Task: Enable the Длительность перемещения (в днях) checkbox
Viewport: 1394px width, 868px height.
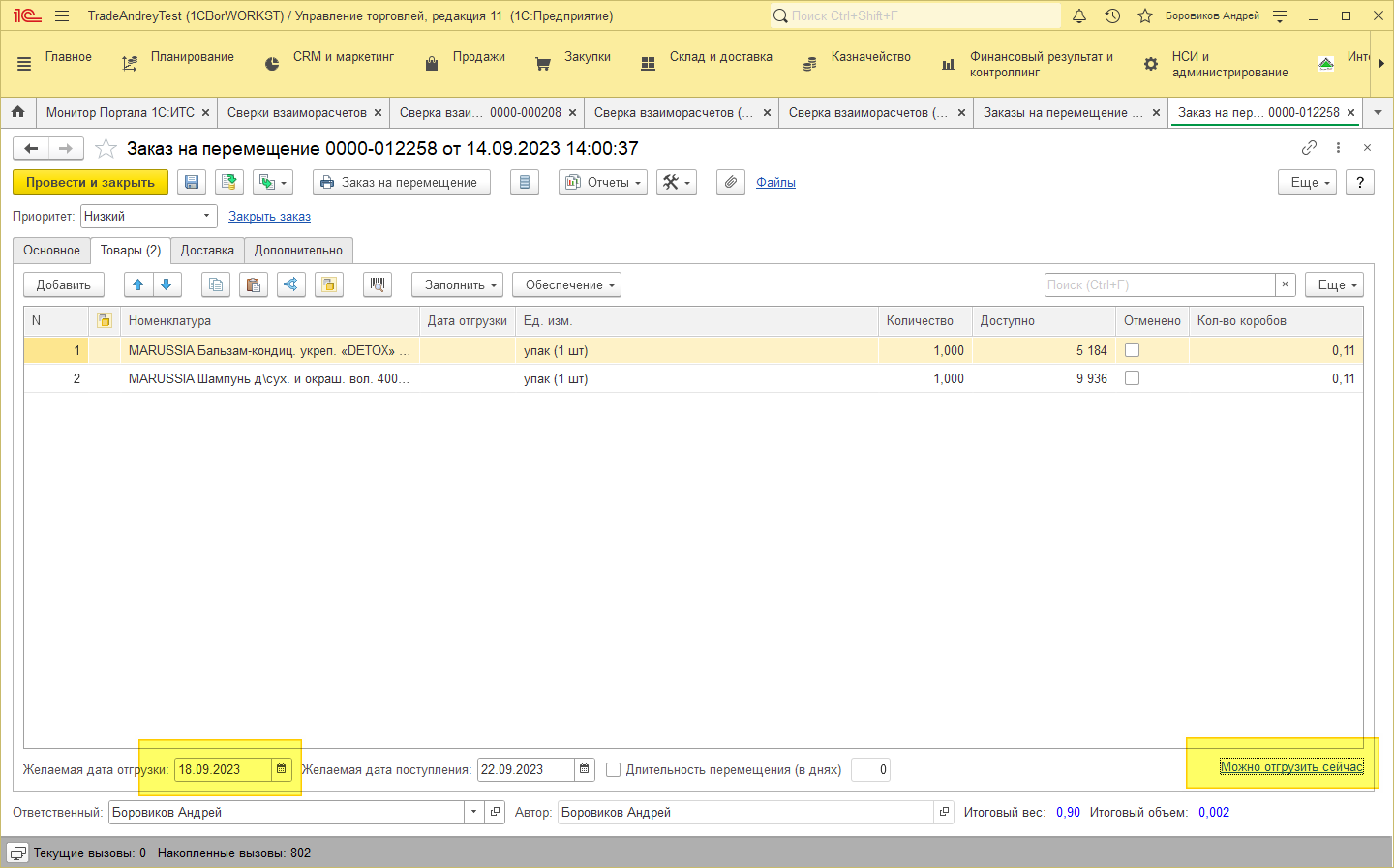Action: [613, 770]
